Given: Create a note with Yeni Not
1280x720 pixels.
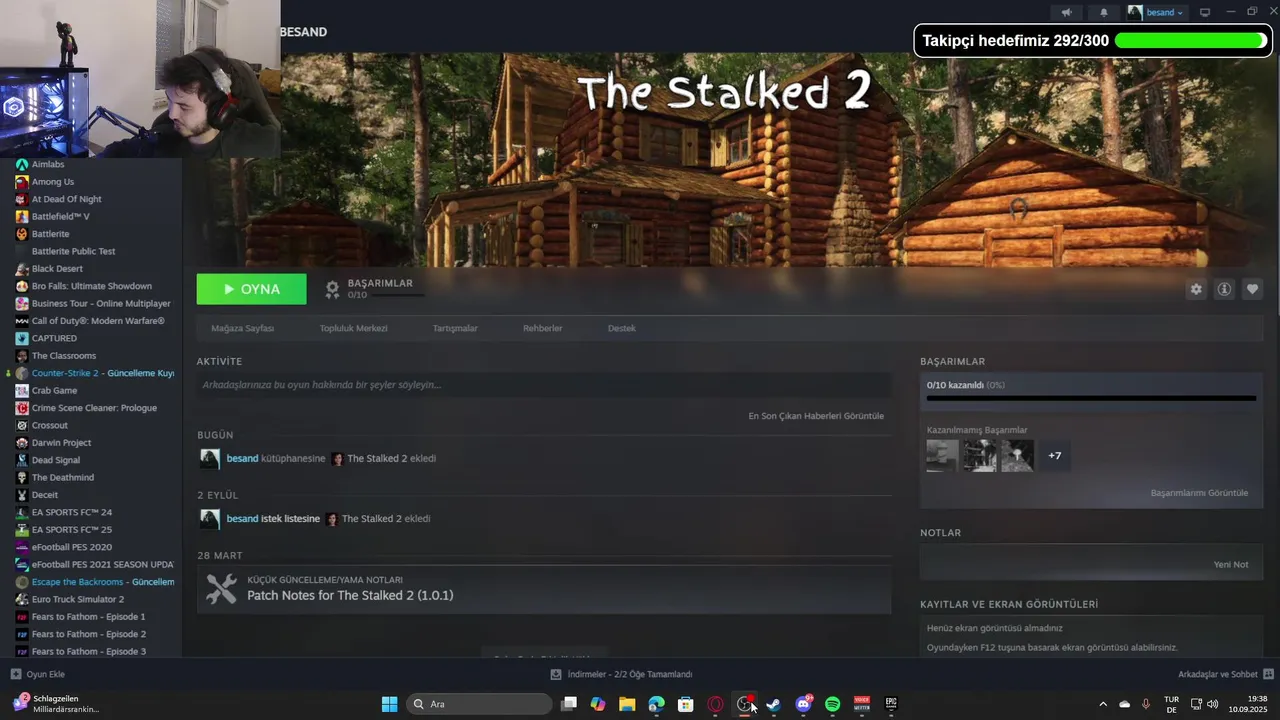Looking at the screenshot, I should (1231, 564).
